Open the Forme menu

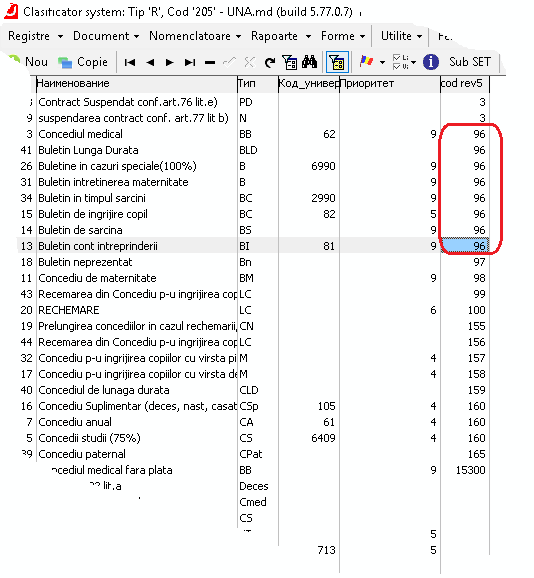click(343, 36)
